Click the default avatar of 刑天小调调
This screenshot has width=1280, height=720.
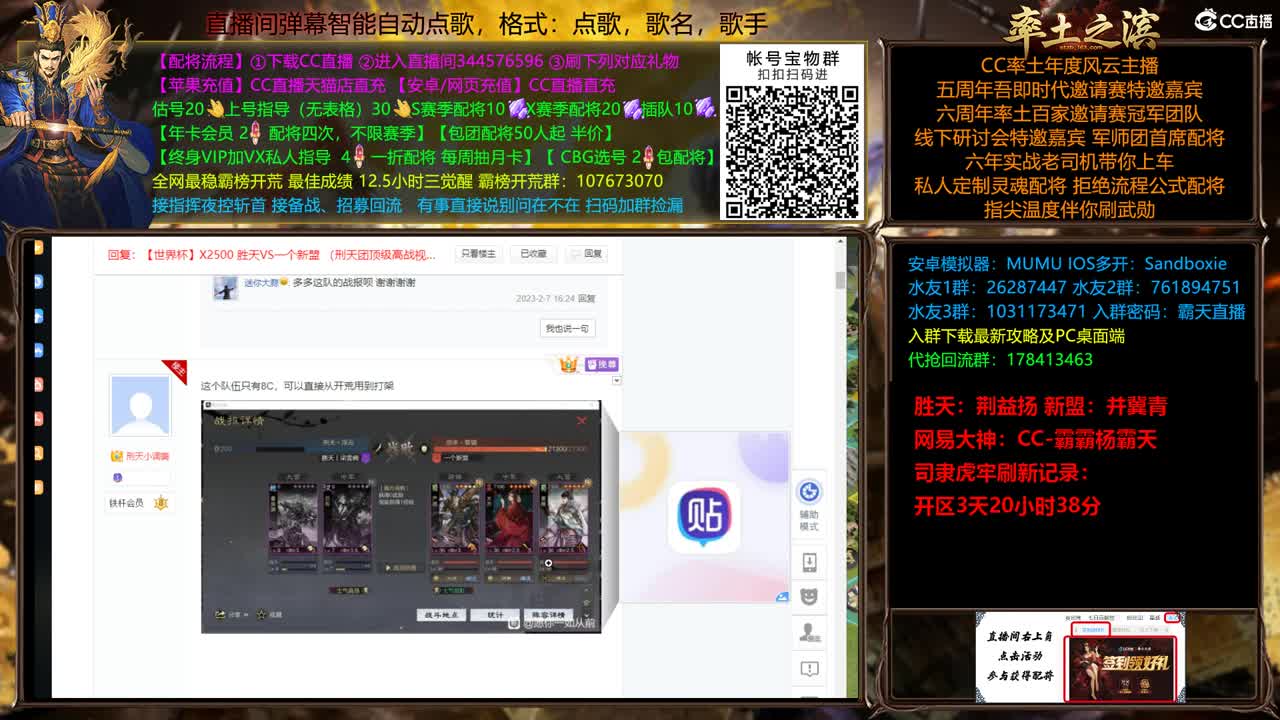tap(140, 406)
